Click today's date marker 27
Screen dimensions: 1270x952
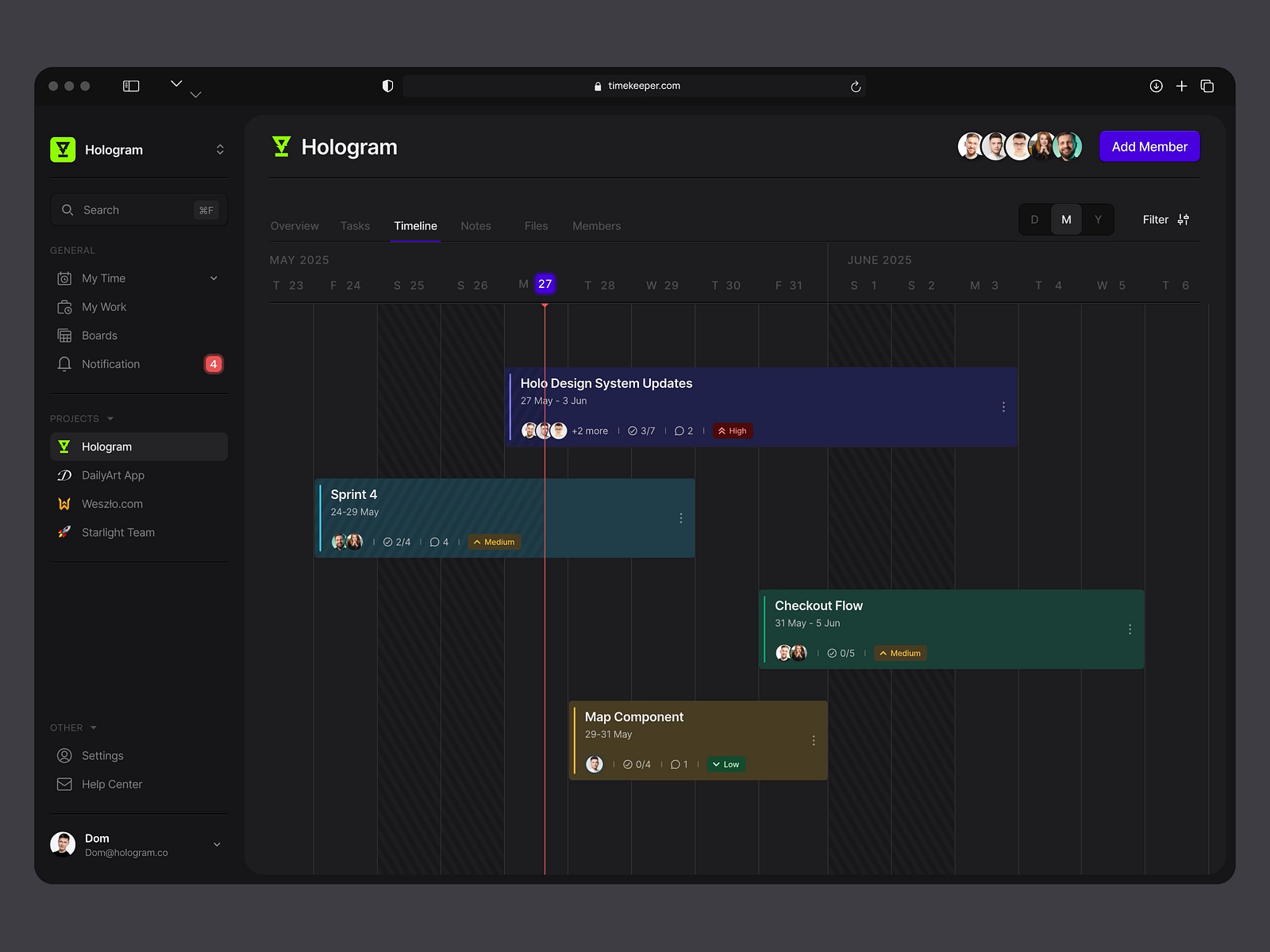pos(545,283)
